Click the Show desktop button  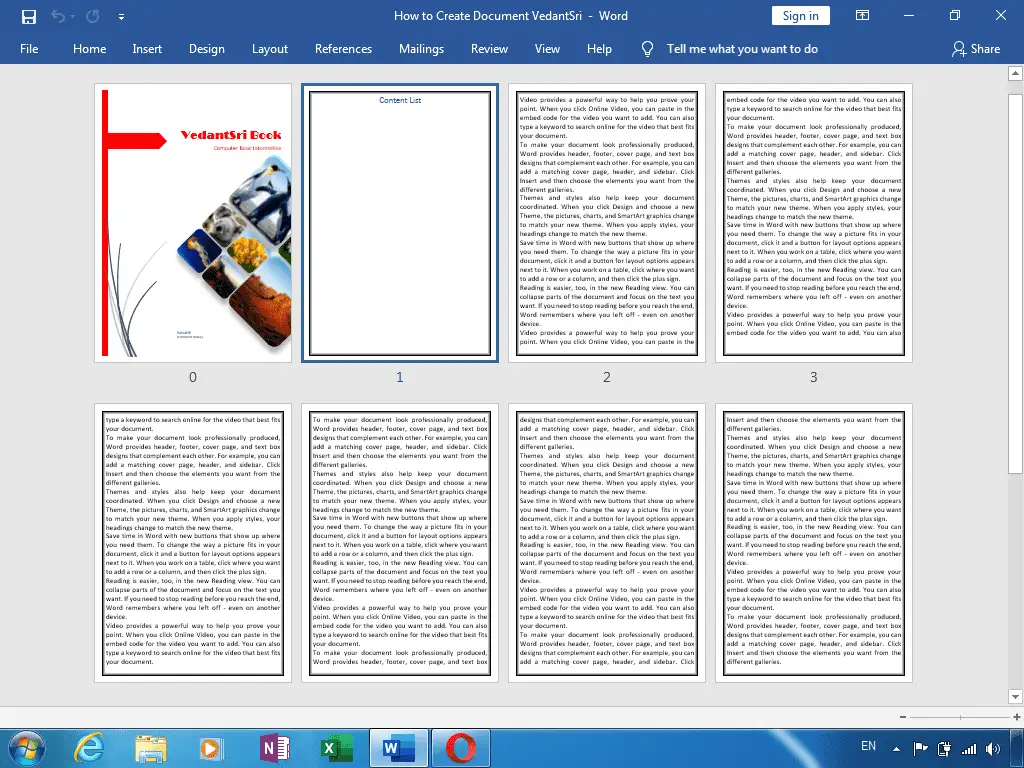(1019, 748)
